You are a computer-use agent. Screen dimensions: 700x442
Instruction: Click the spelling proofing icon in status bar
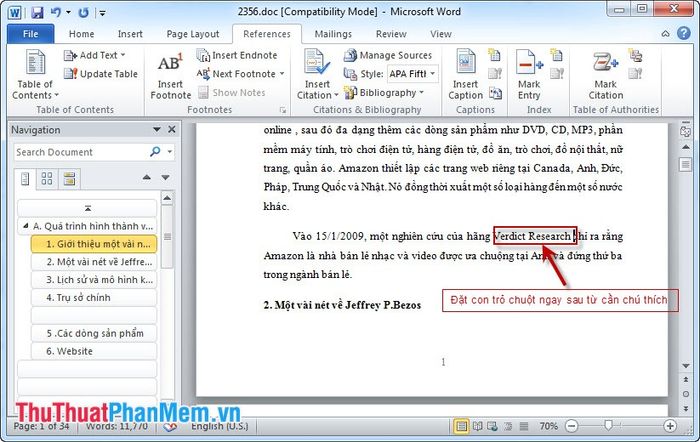pyautogui.click(x=170, y=426)
